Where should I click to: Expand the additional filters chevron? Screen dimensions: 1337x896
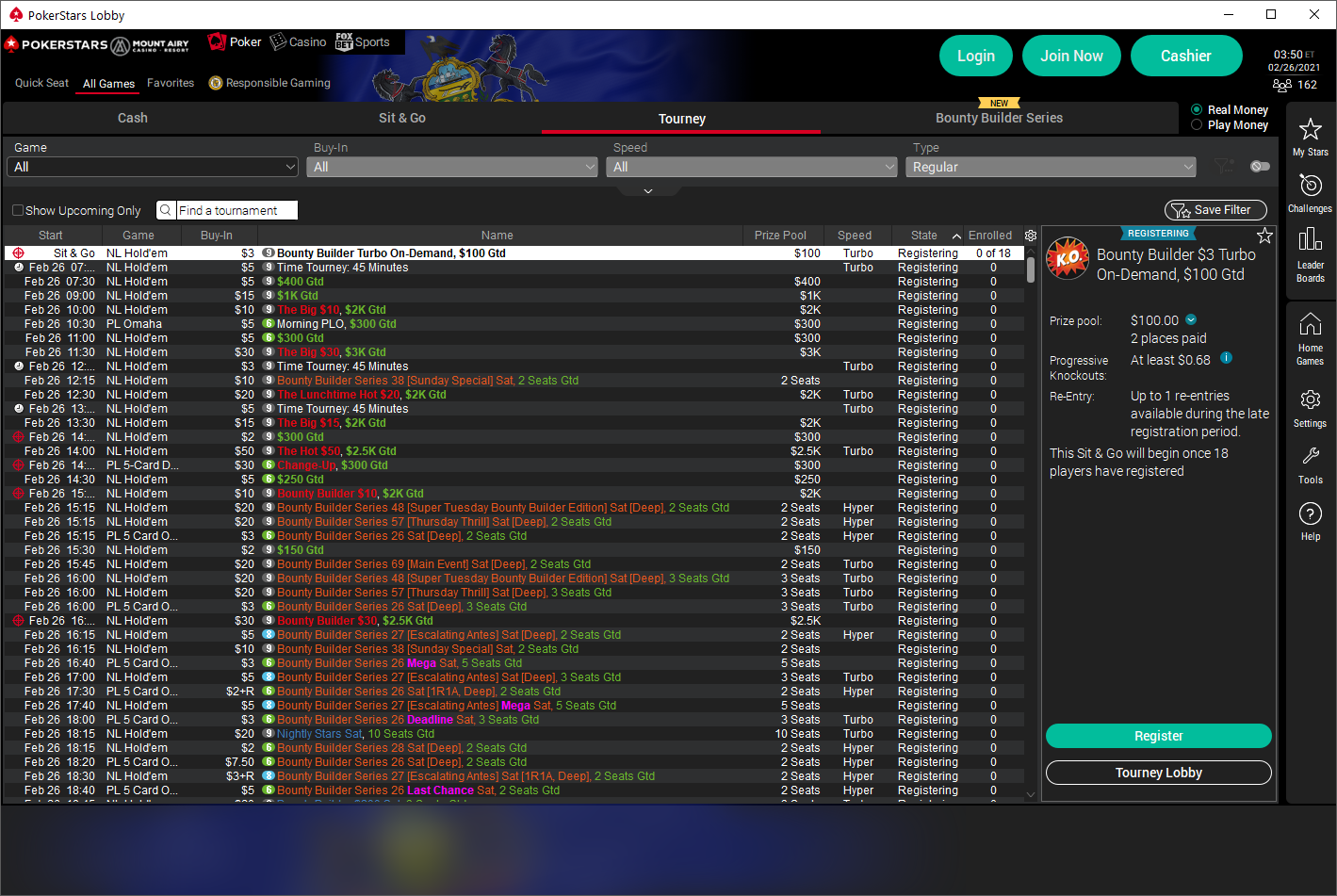(x=648, y=191)
